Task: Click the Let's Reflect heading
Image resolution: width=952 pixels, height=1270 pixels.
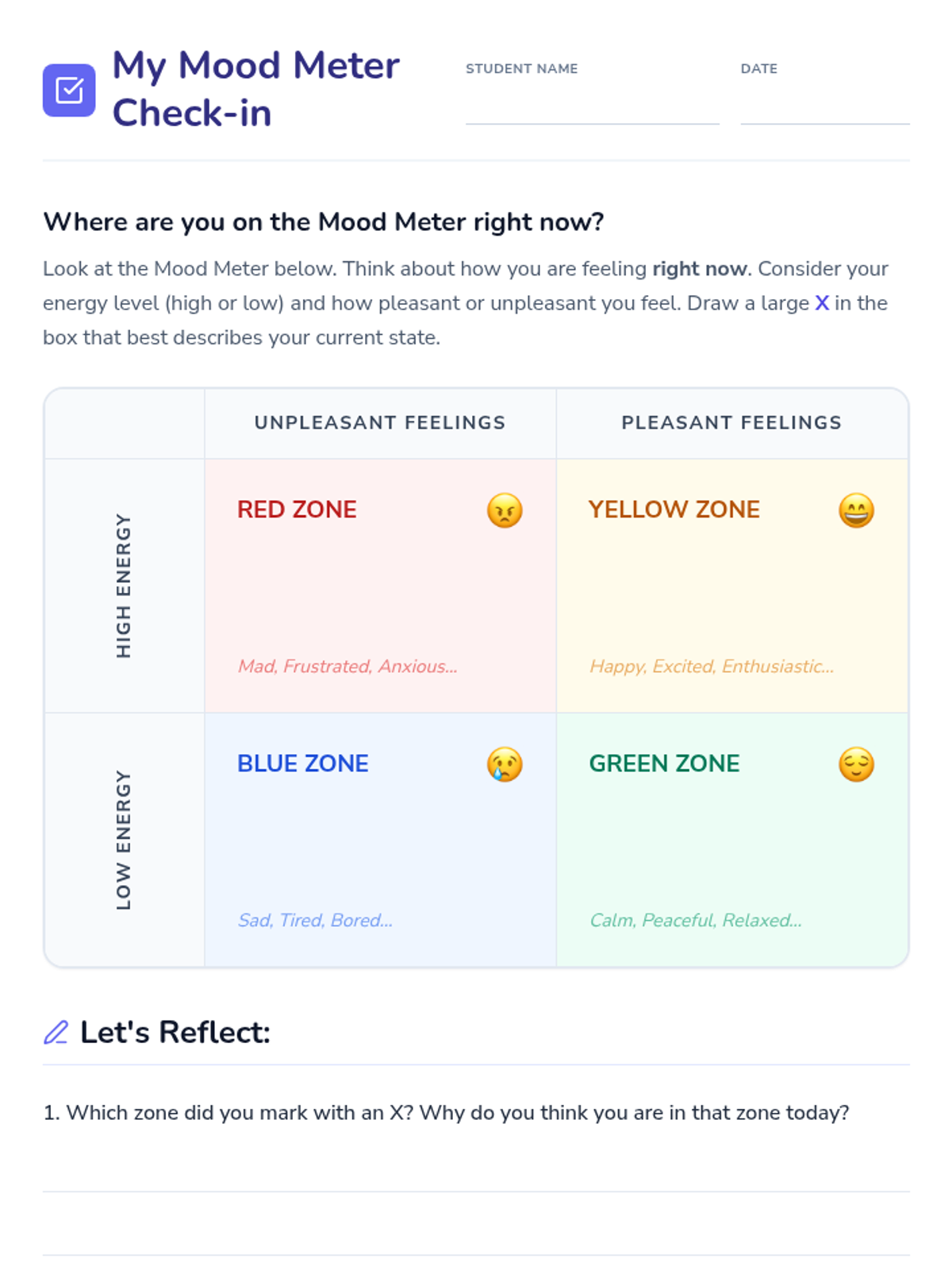Action: (x=175, y=1032)
